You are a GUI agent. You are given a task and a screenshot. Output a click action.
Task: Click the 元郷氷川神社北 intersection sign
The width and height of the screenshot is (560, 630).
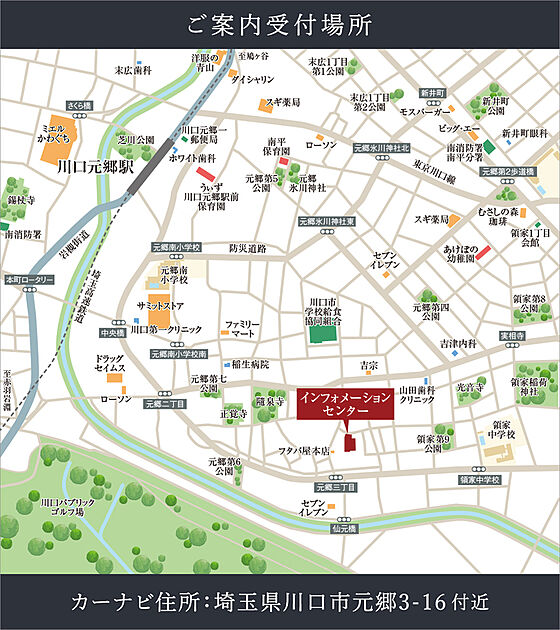click(x=382, y=148)
